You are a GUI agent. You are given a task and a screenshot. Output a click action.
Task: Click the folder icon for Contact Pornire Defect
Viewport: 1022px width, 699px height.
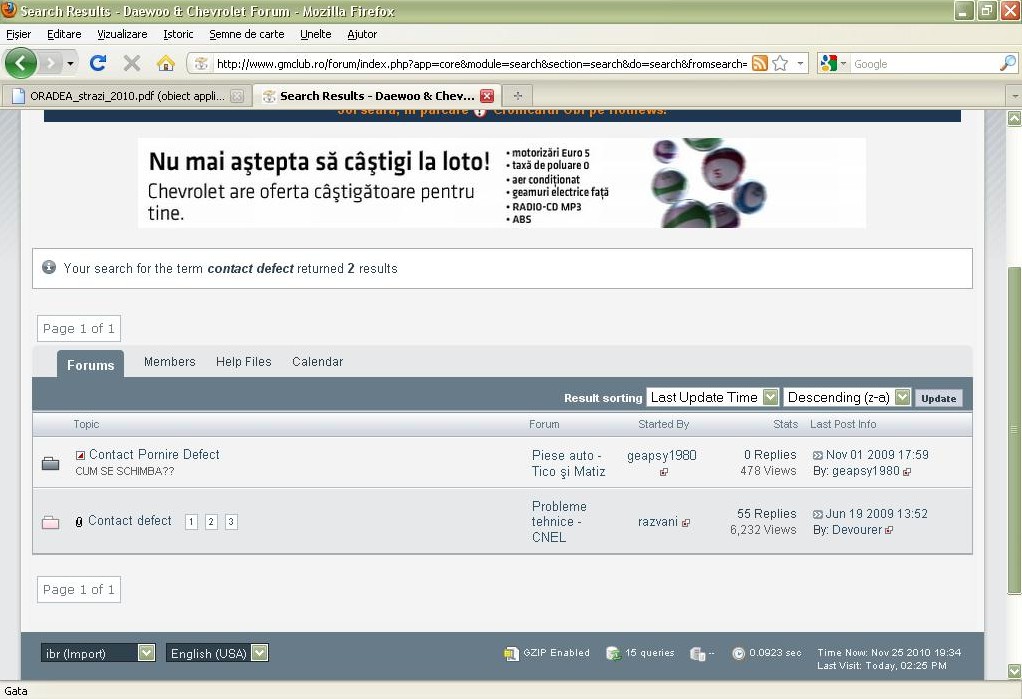coord(50,464)
